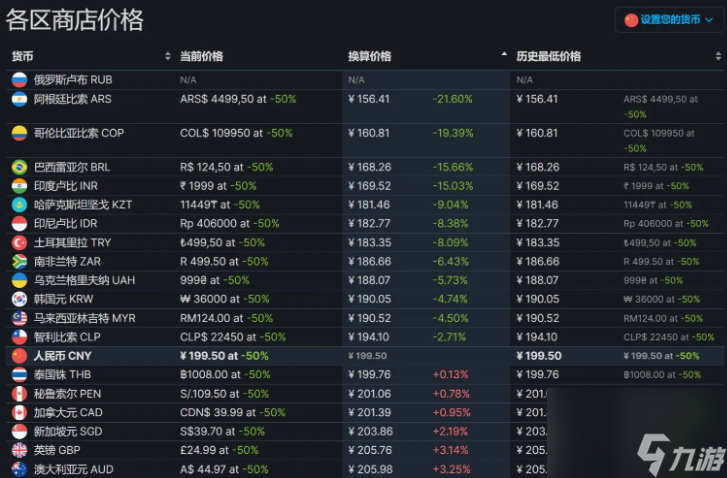Open the 设置您的货币 currency dropdown
The height and width of the screenshot is (478, 727).
click(670, 19)
